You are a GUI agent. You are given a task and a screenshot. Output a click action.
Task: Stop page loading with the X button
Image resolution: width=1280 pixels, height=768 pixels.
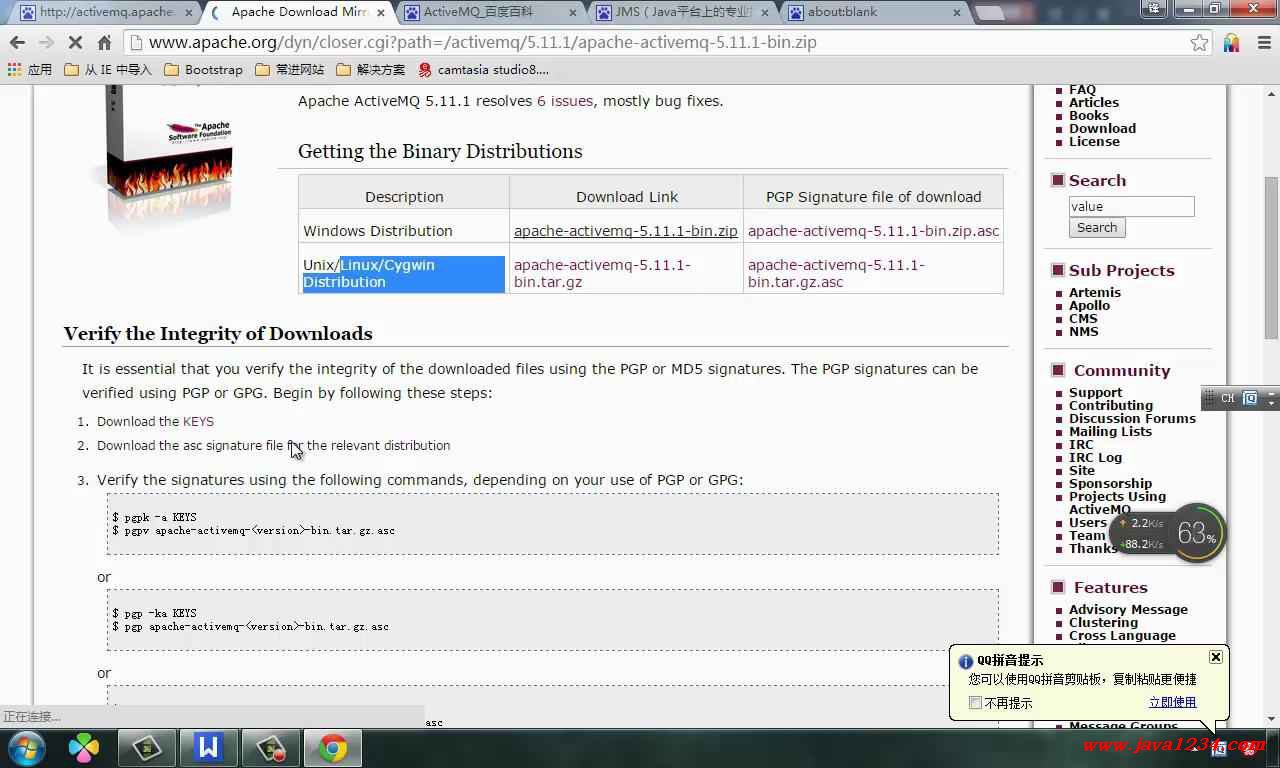click(x=76, y=43)
